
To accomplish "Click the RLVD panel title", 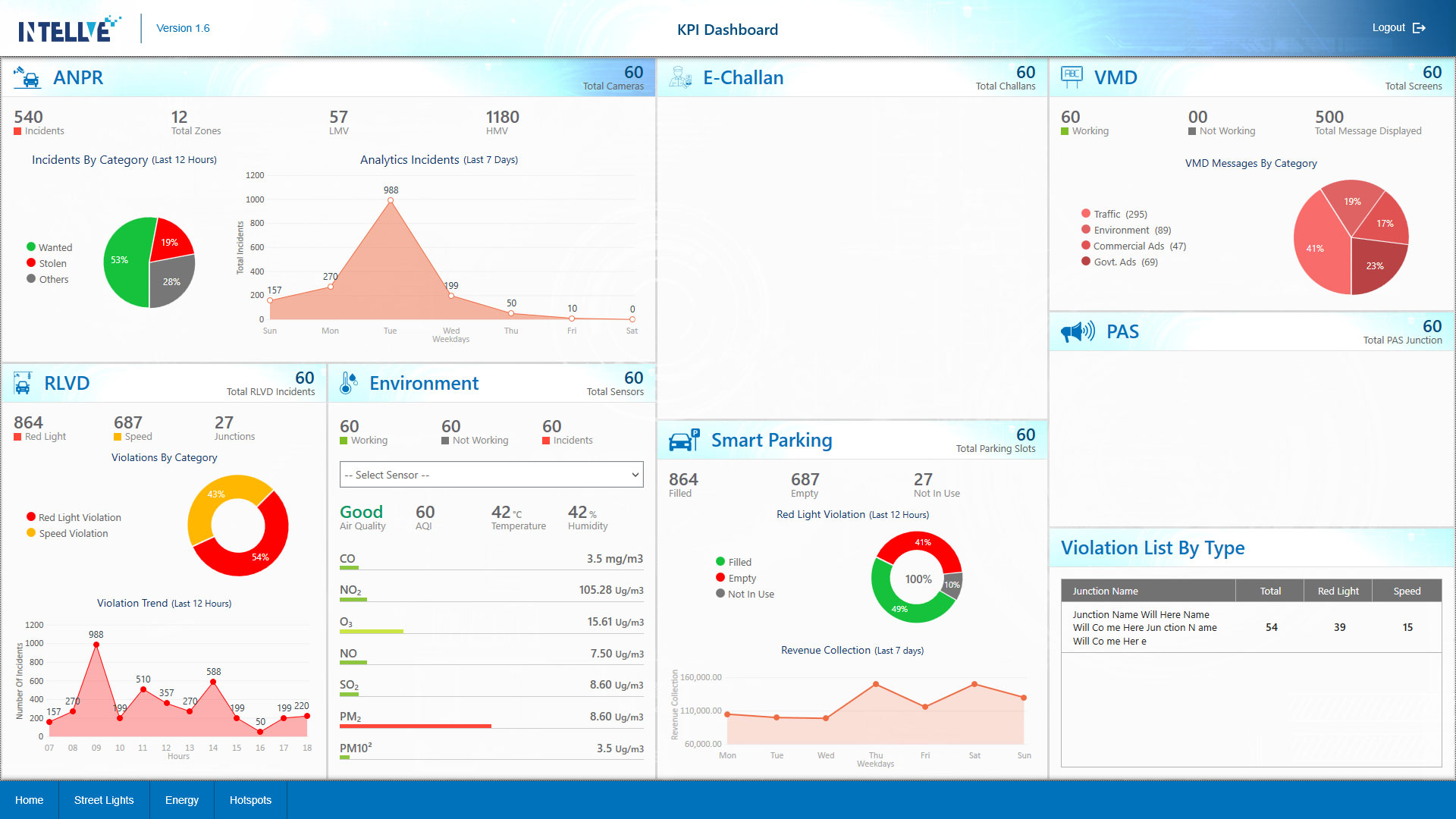I will tap(67, 383).
